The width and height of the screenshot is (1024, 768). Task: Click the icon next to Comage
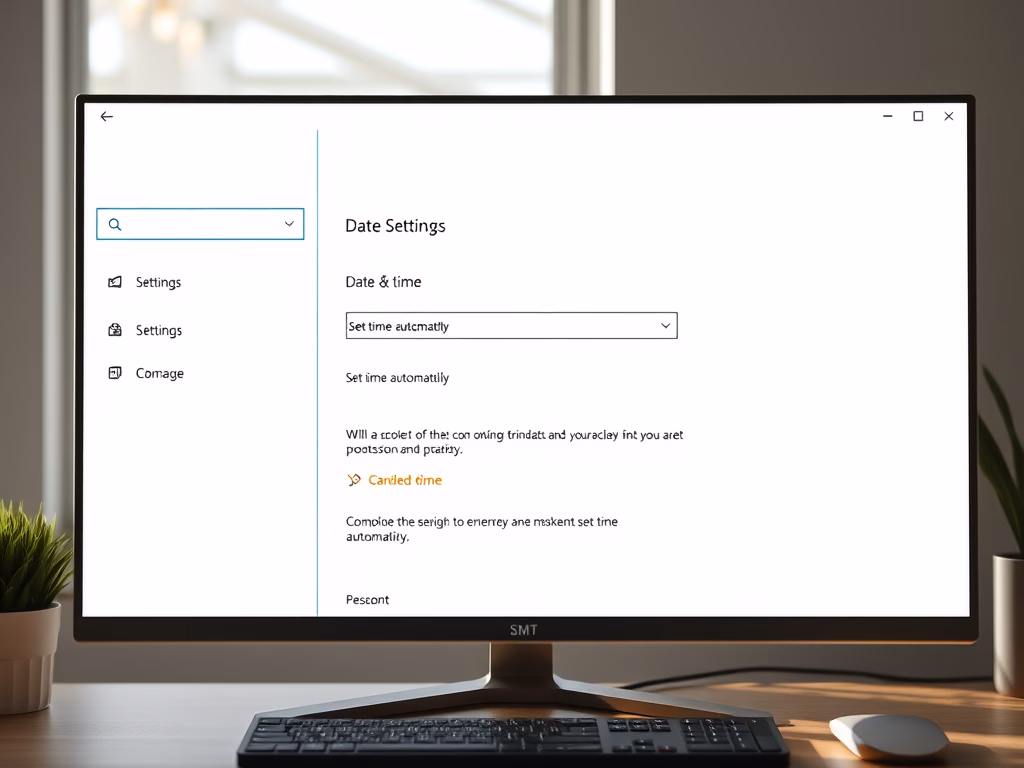coord(115,373)
